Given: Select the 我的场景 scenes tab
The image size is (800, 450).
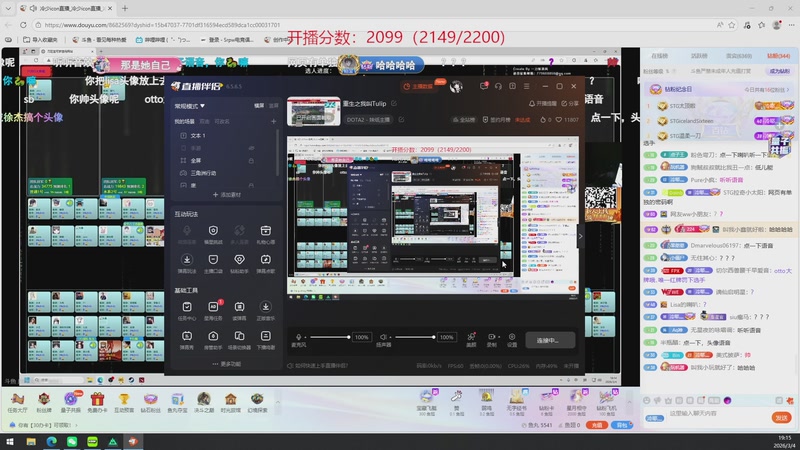Looking at the screenshot, I should click(185, 121).
